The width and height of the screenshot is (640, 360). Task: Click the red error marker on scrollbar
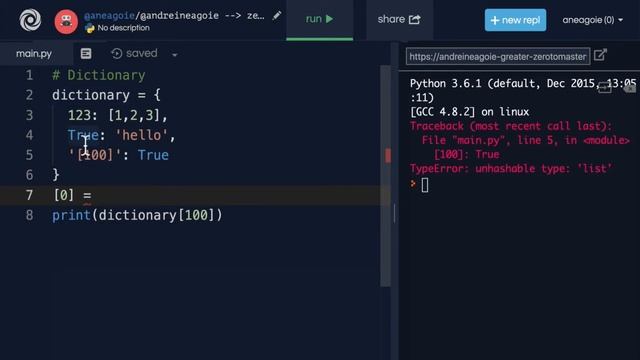click(387, 156)
